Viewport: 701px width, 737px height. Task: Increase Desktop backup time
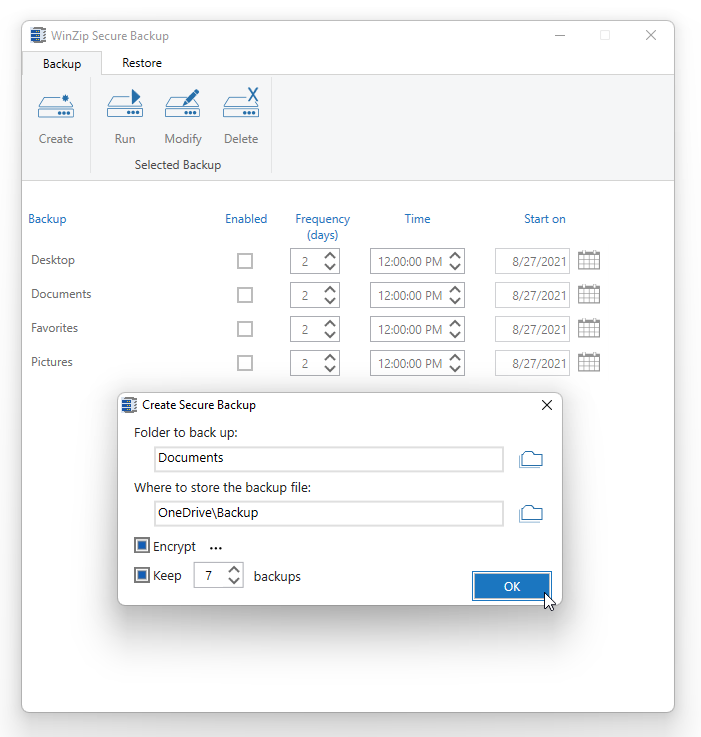(455, 256)
